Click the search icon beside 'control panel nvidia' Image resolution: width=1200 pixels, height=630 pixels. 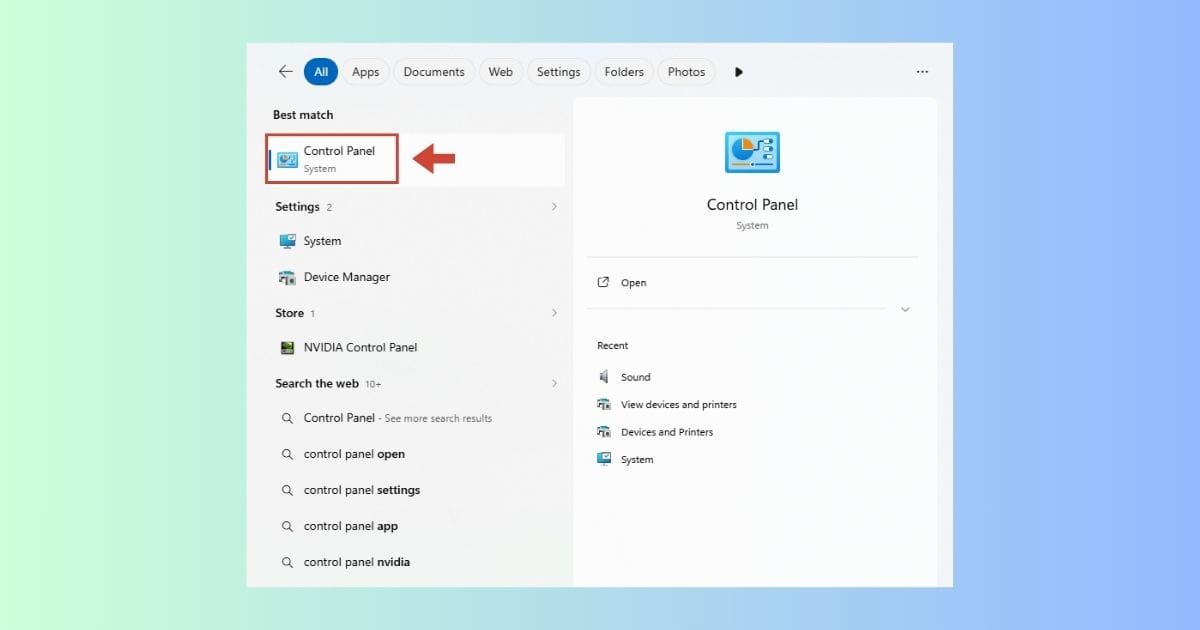(x=287, y=562)
